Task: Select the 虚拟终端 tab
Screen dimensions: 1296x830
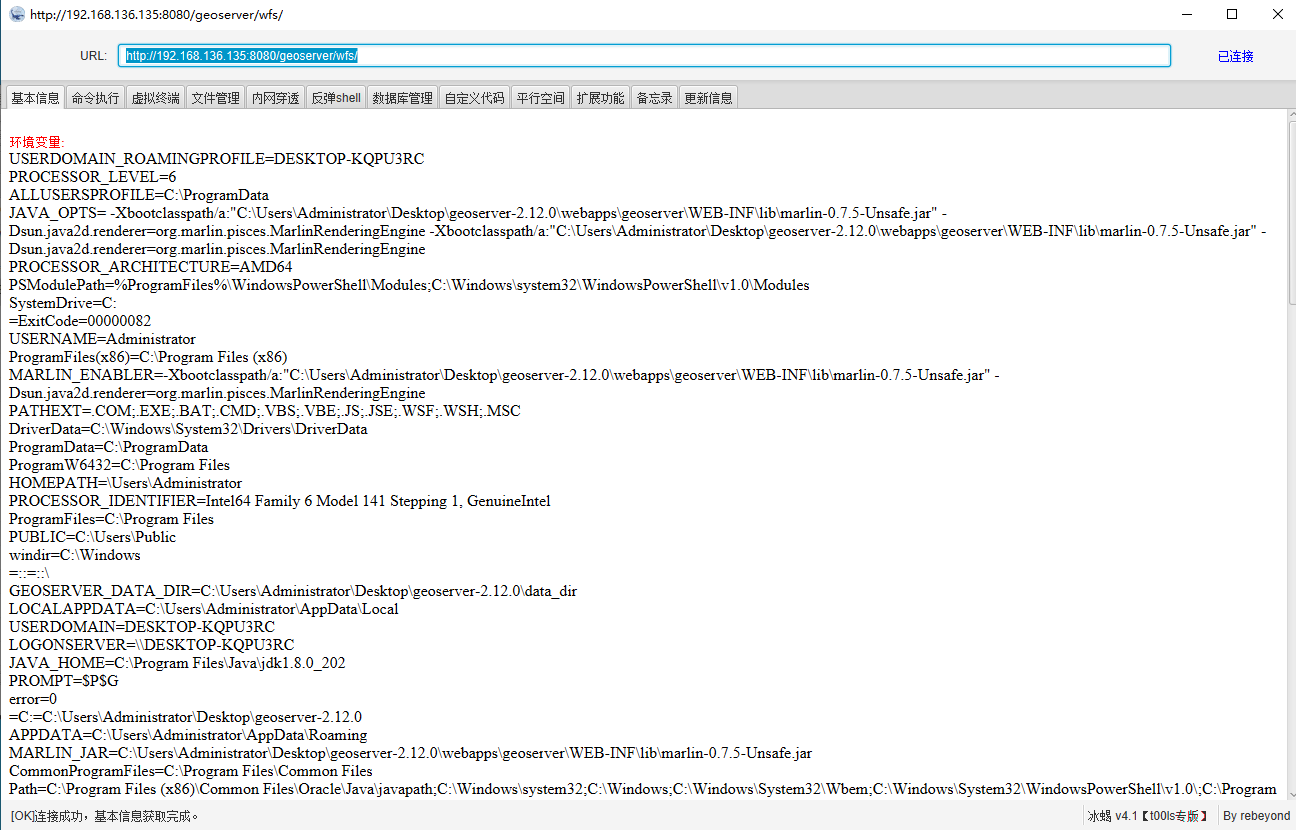Action: point(156,98)
